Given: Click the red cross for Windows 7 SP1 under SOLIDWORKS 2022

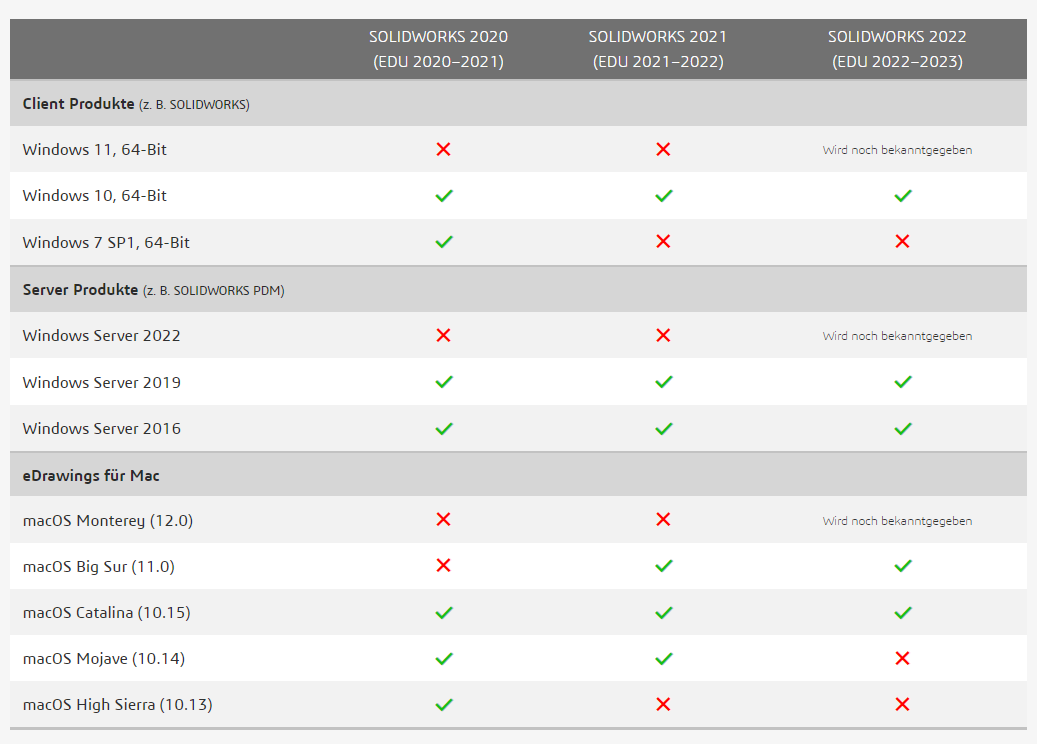Looking at the screenshot, I should [902, 241].
